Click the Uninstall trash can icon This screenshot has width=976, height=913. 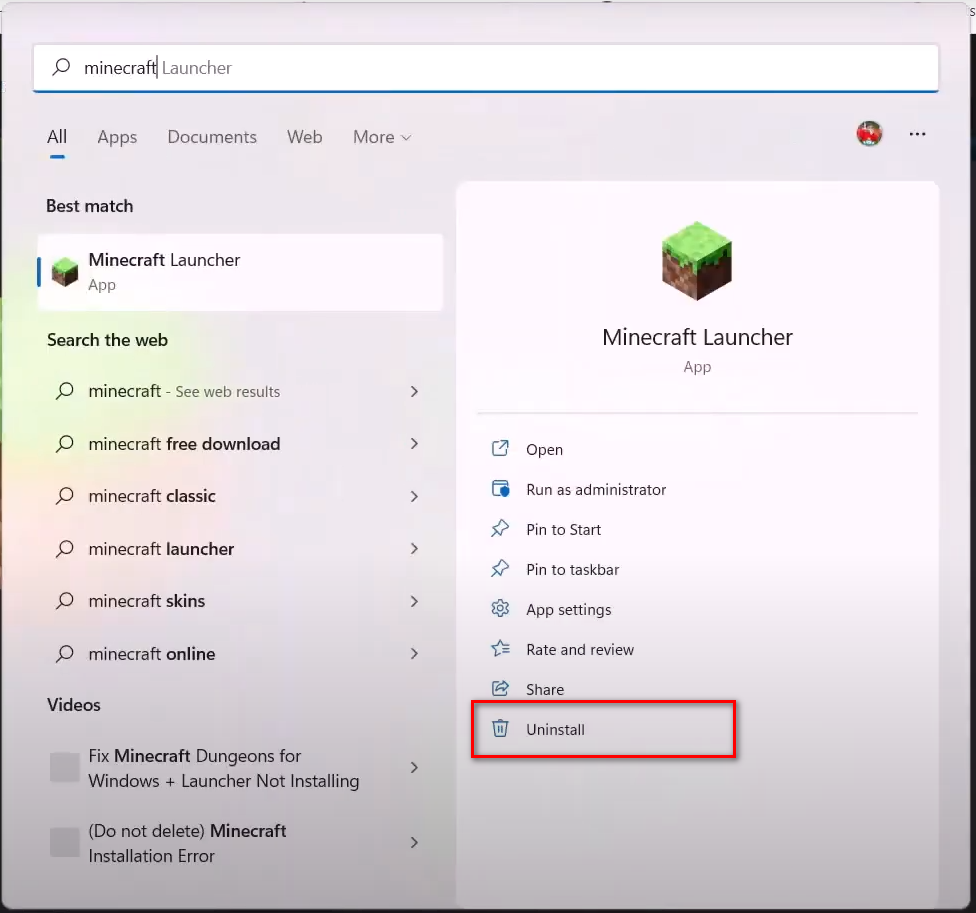[500, 729]
